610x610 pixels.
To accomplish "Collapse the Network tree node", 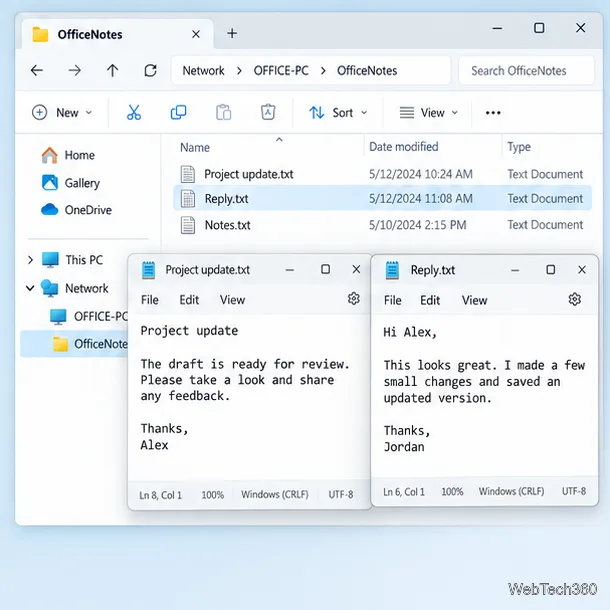I will tap(30, 288).
